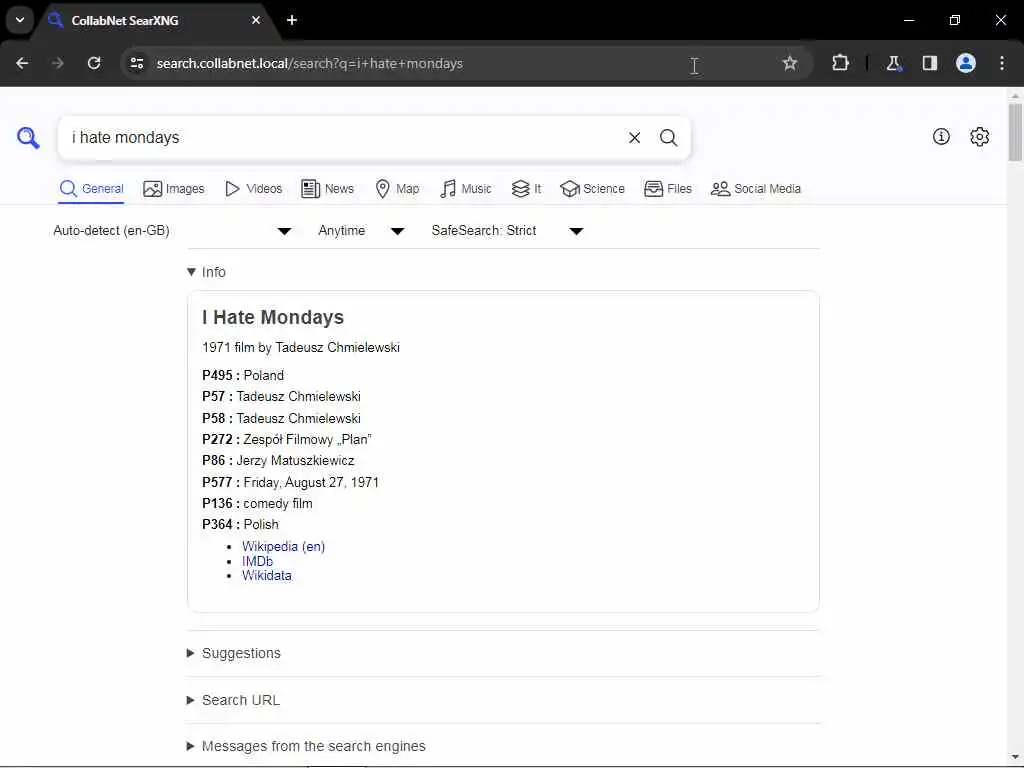Expand the Search URL section
The image size is (1024, 768).
(233, 700)
